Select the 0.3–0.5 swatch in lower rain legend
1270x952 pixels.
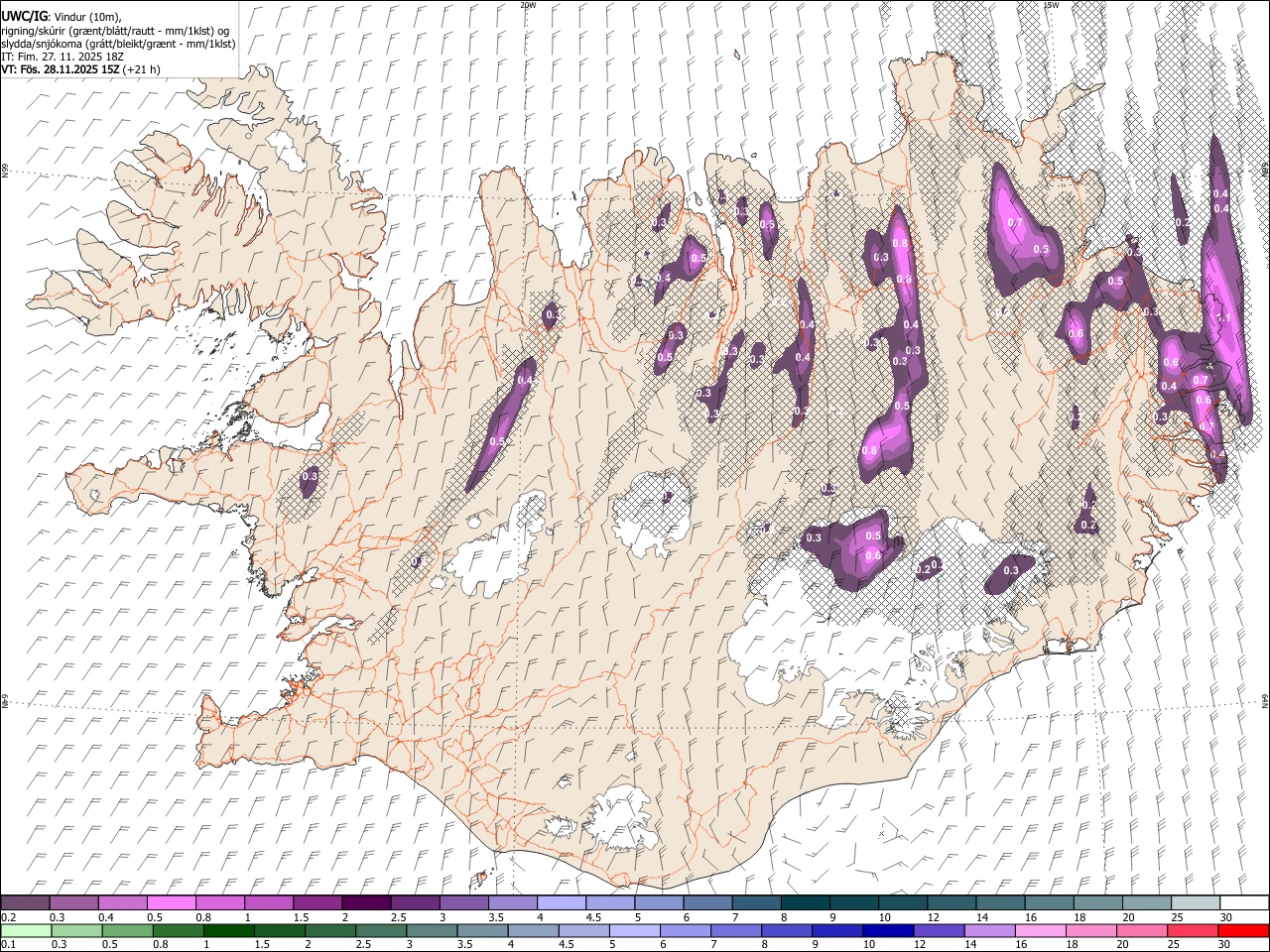[77, 930]
